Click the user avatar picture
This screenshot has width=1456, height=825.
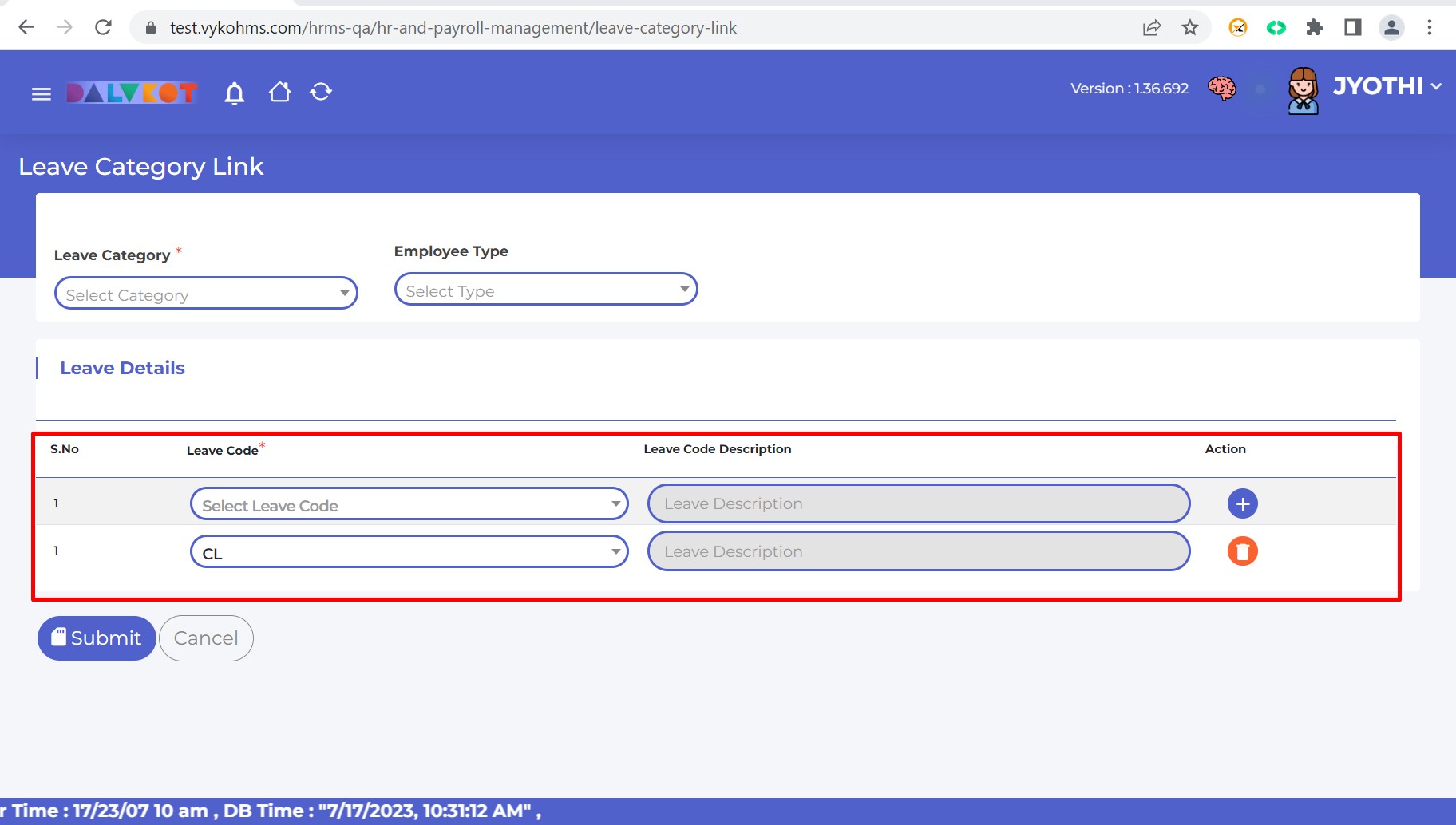coord(1303,90)
